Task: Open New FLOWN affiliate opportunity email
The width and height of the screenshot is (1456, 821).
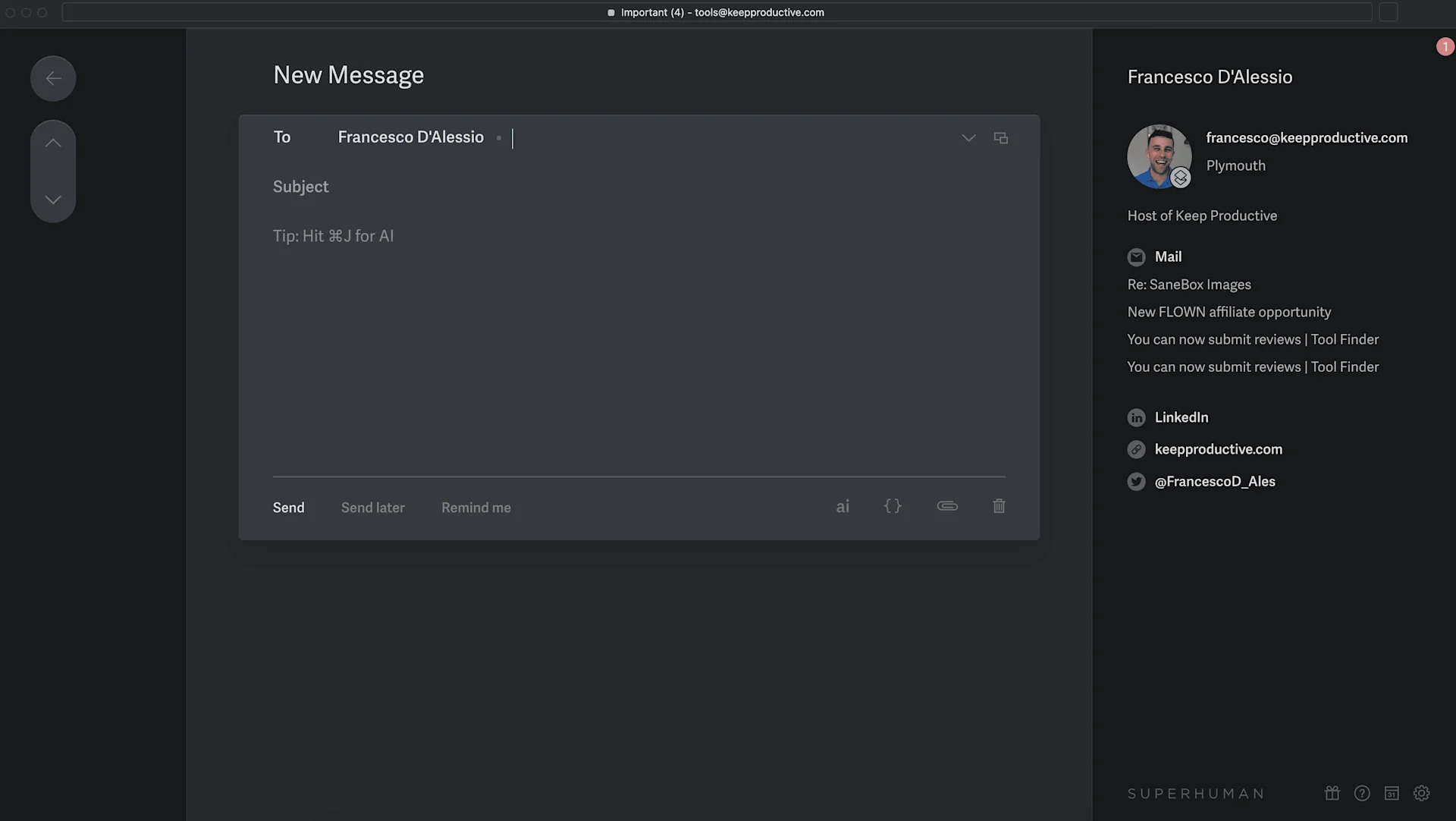Action: [1228, 312]
